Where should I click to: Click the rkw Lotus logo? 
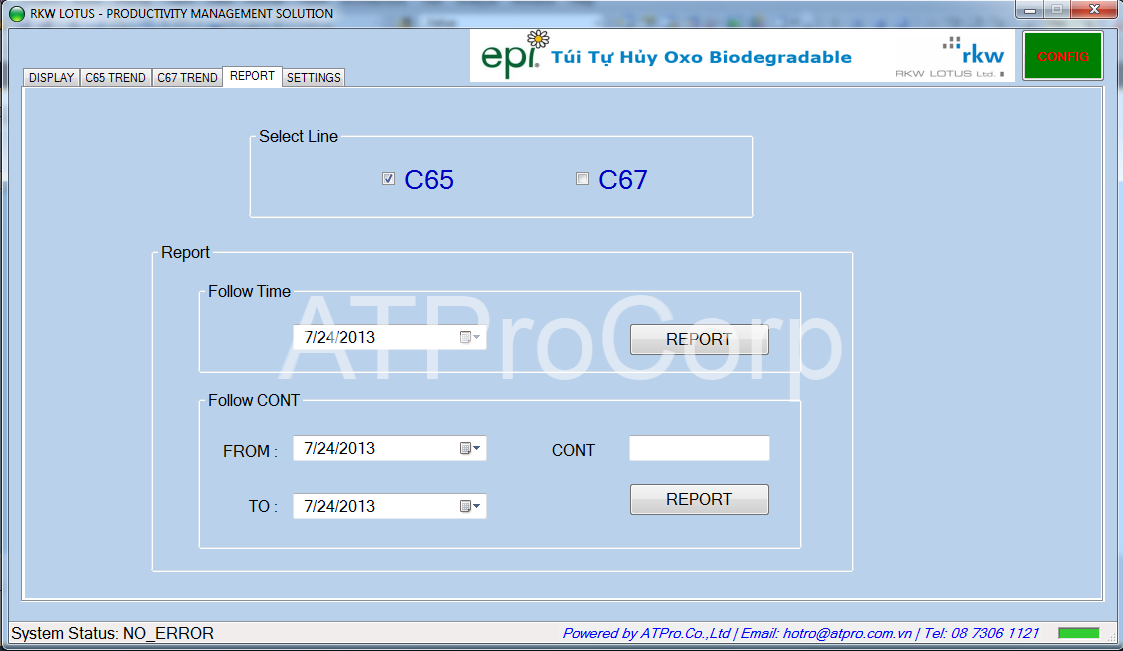tap(950, 57)
